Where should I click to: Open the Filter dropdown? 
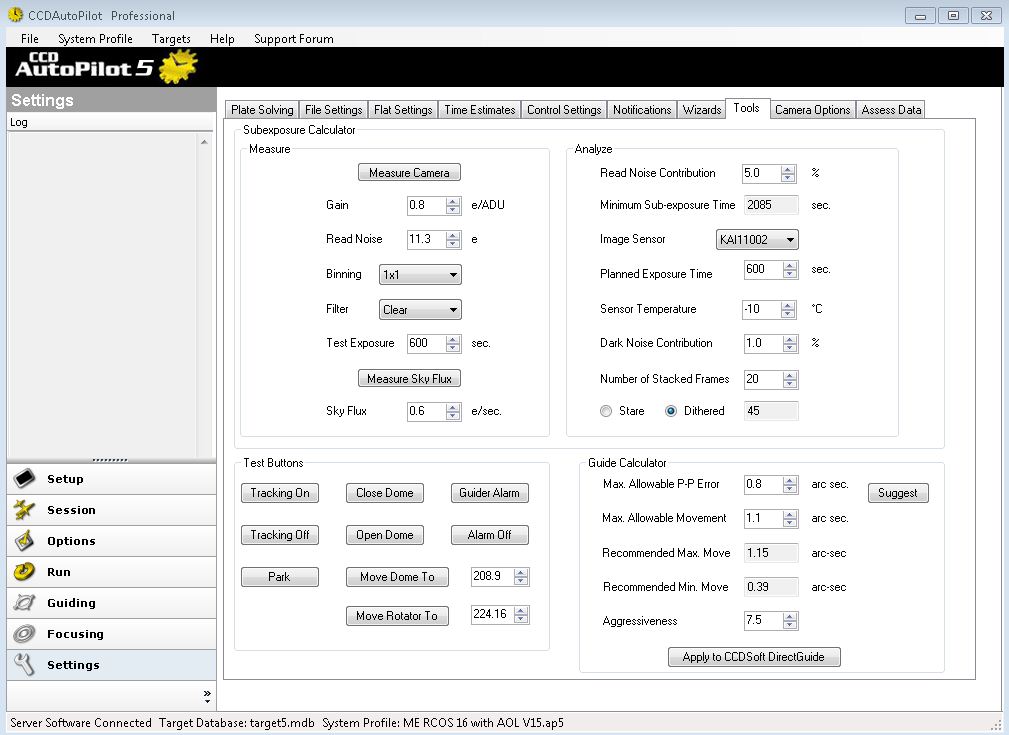pyautogui.click(x=420, y=310)
